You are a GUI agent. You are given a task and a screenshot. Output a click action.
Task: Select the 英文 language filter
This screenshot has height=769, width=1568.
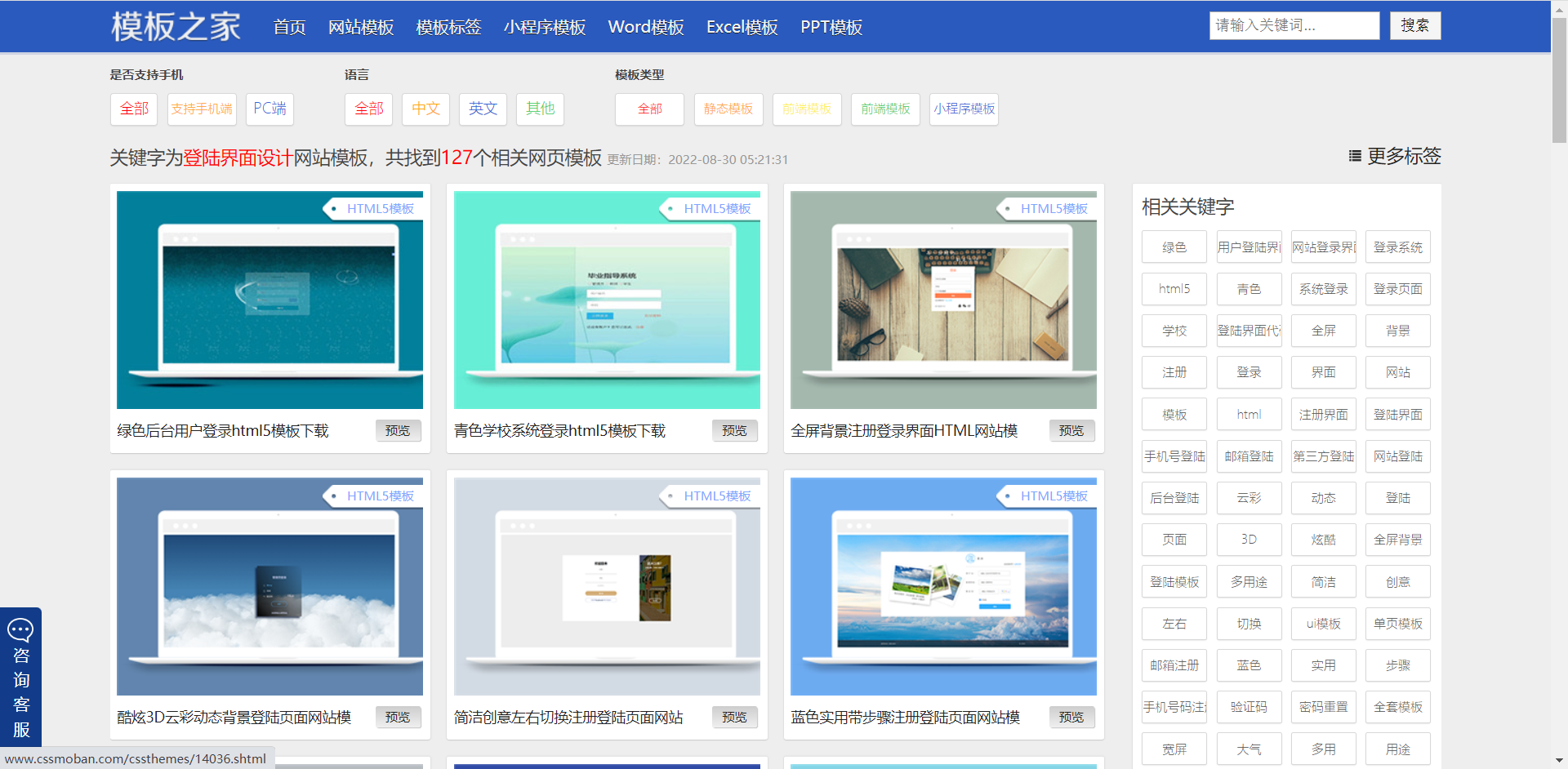click(483, 109)
